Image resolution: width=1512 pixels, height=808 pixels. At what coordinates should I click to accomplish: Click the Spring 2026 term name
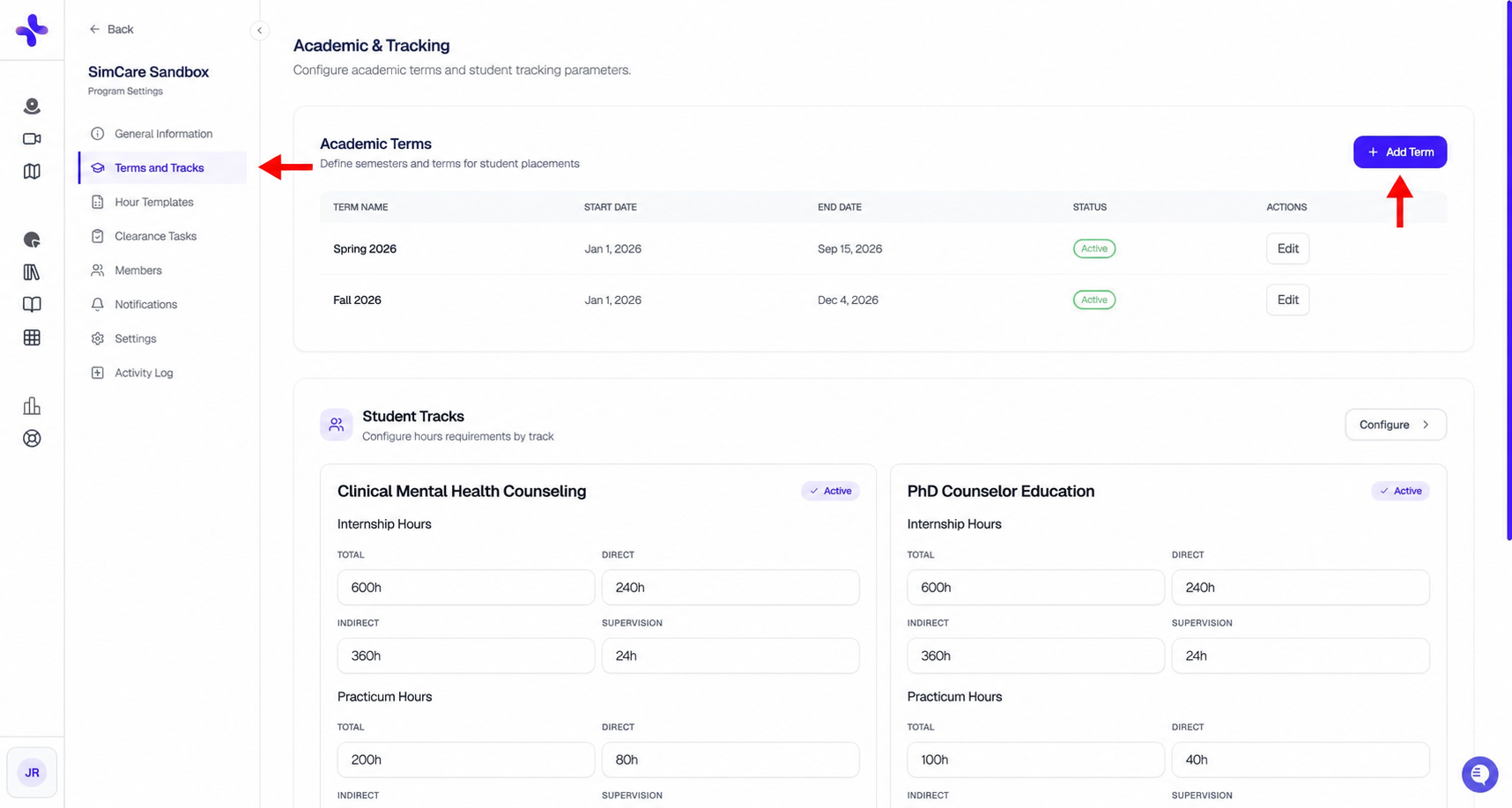coord(365,248)
